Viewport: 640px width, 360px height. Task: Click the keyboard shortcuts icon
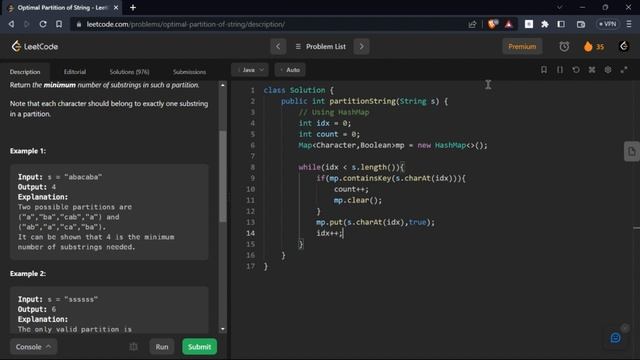click(592, 70)
